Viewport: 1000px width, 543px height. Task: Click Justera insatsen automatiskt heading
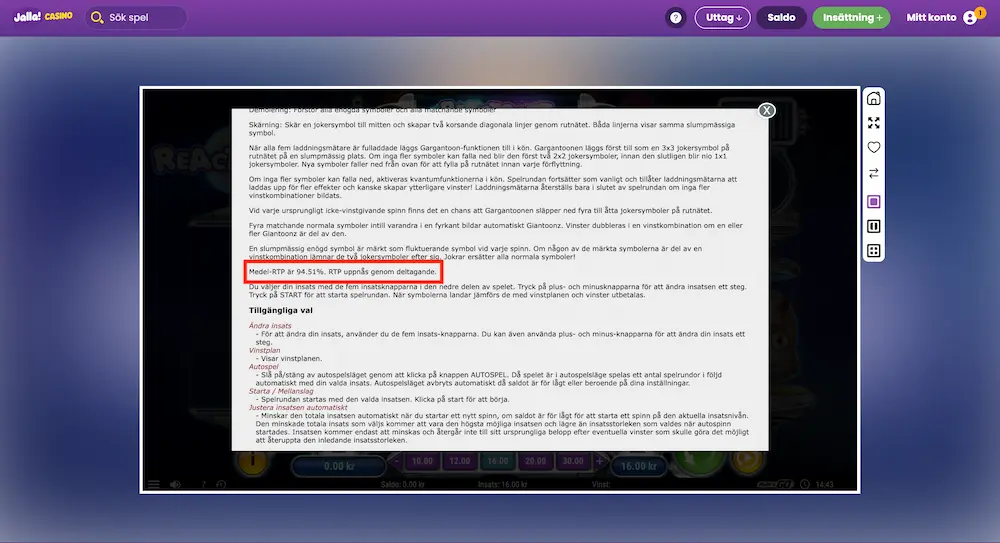[x=298, y=407]
